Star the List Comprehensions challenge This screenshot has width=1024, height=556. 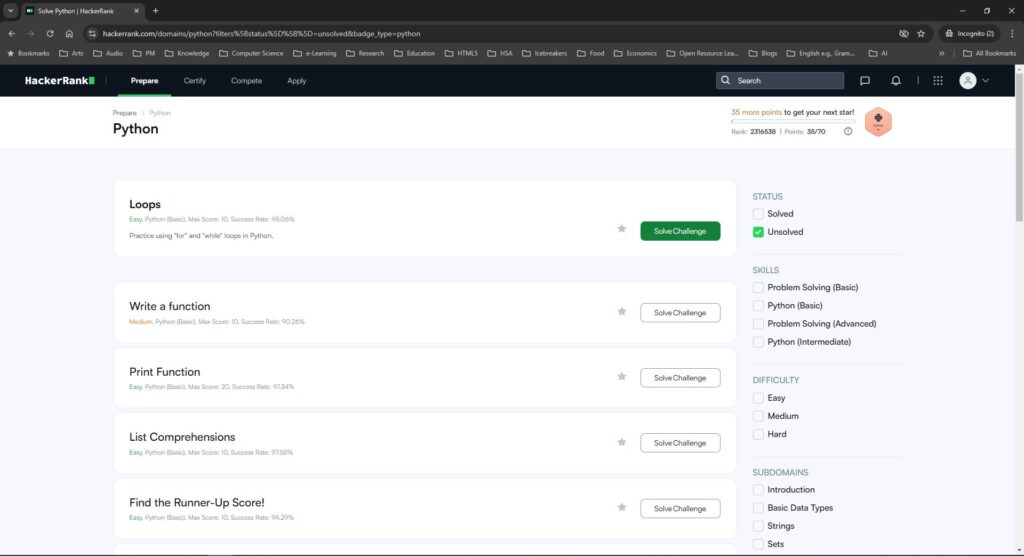coord(622,442)
